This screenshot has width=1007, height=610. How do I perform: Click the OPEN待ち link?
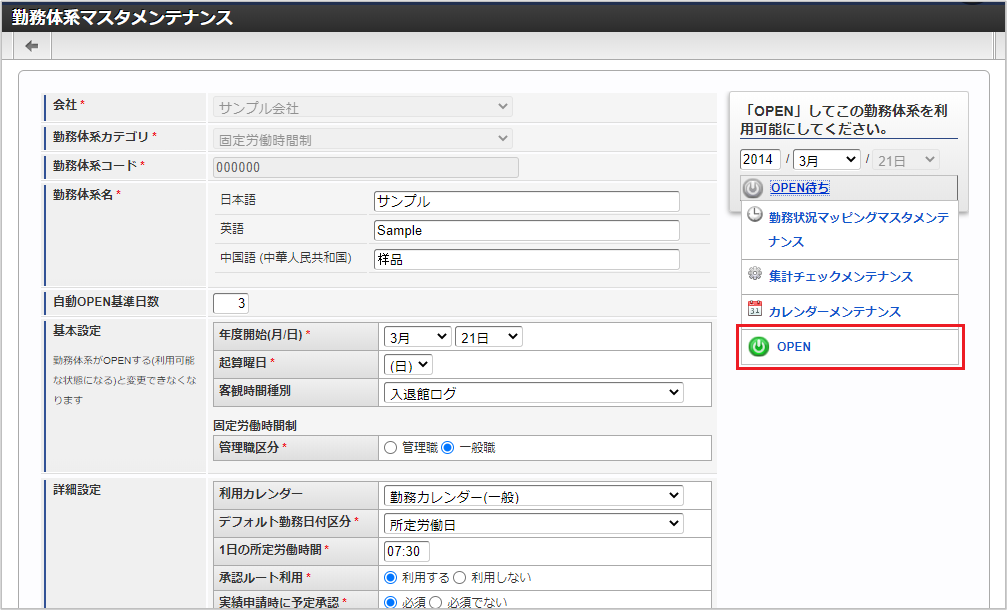800,188
